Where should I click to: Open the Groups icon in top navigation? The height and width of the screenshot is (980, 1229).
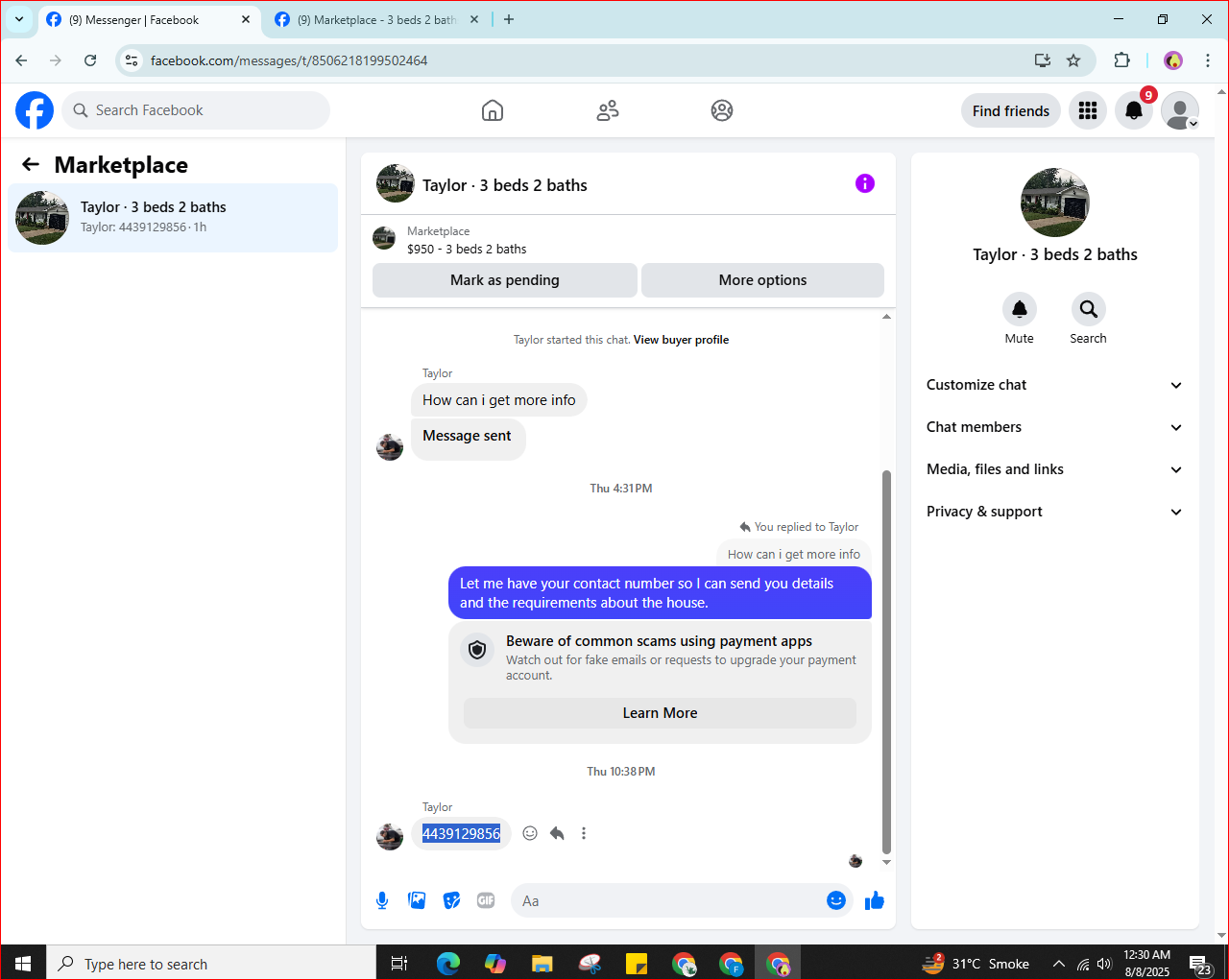(x=722, y=110)
